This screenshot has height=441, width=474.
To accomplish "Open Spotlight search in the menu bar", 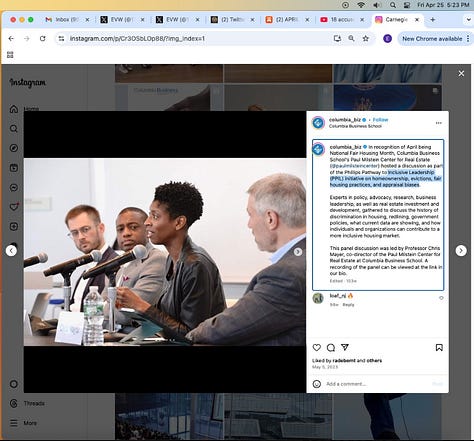I will tap(393, 5).
